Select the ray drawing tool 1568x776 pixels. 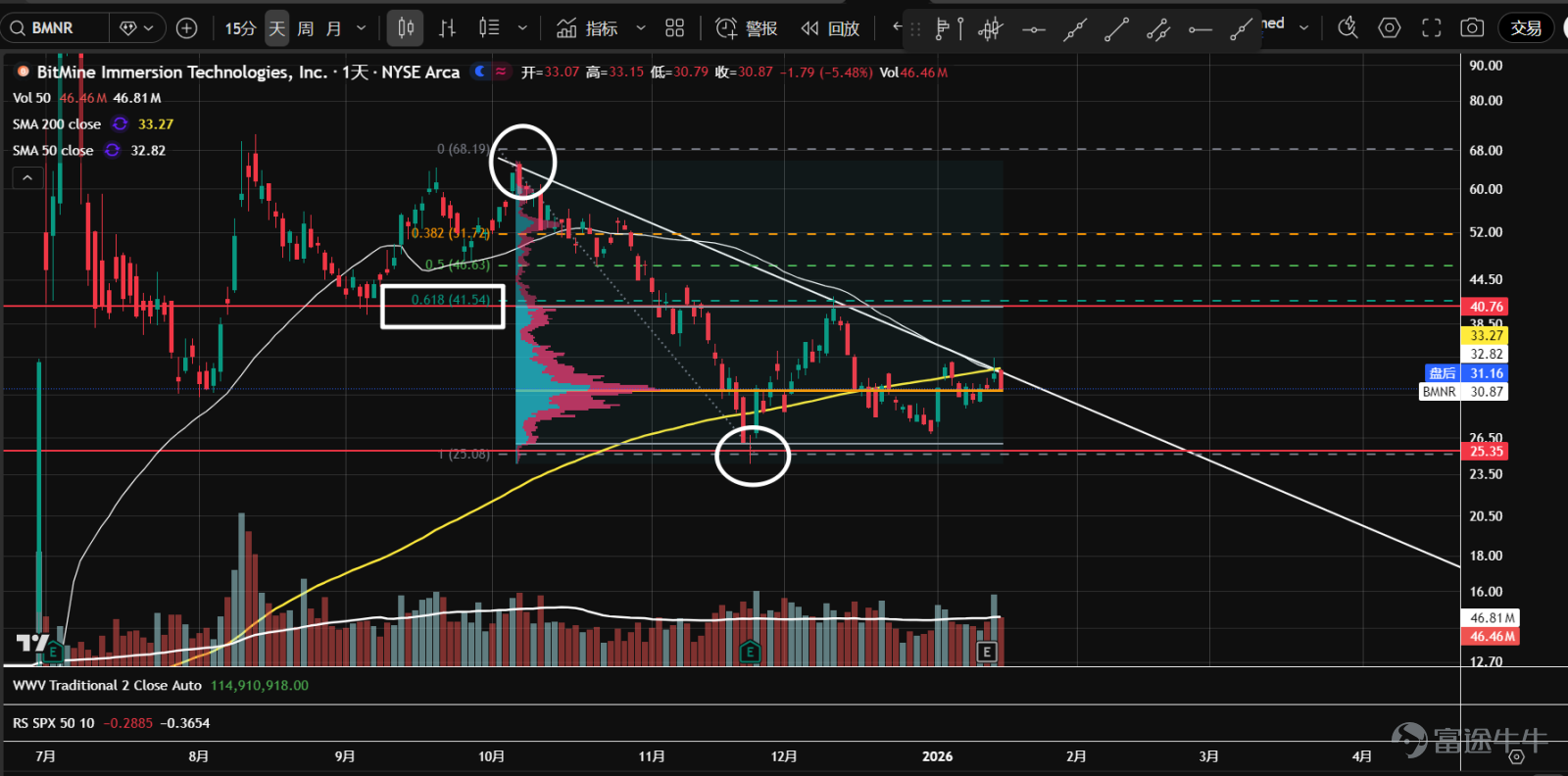pos(1241,29)
